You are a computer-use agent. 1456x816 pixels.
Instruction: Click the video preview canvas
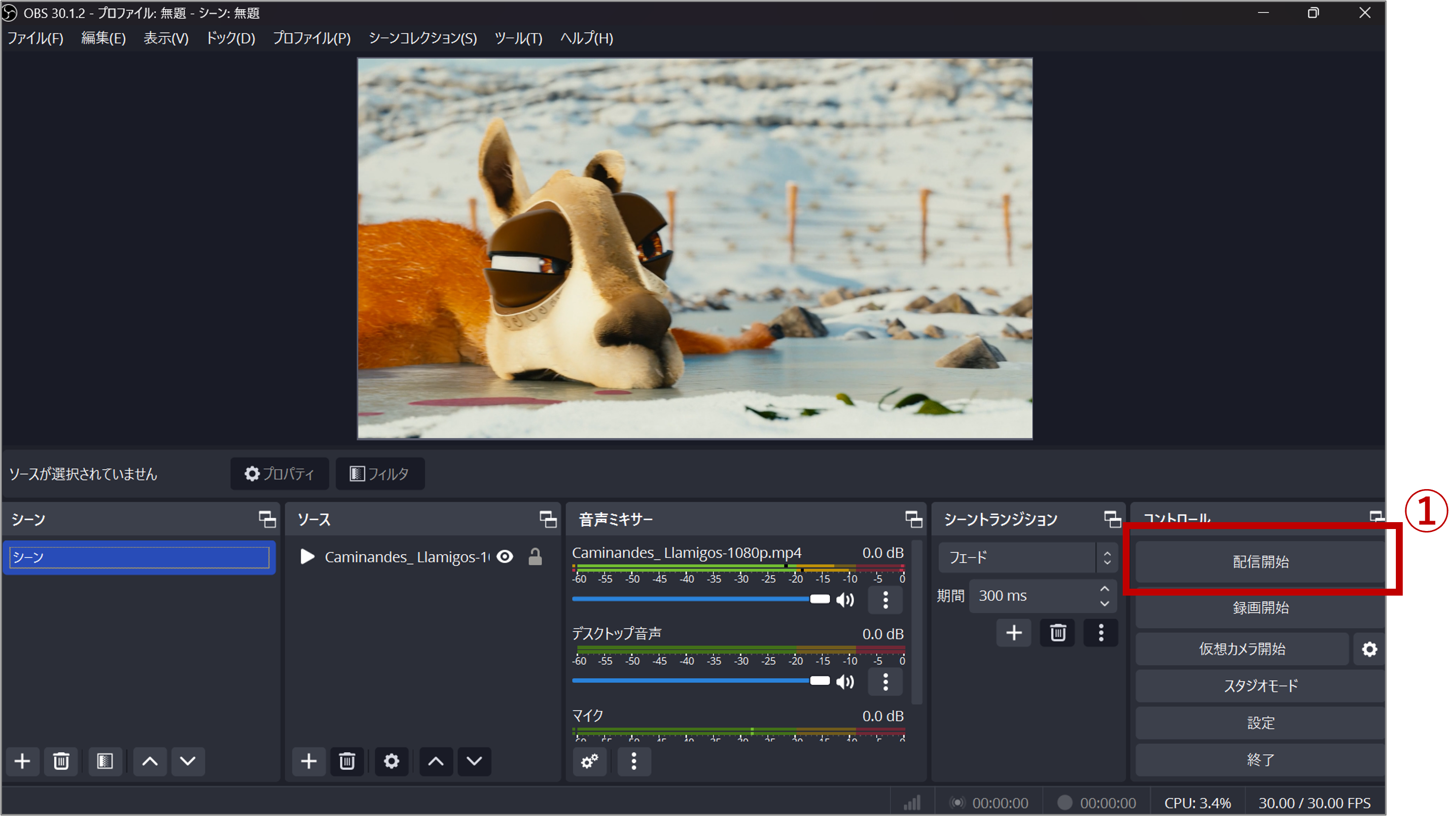[x=695, y=248]
